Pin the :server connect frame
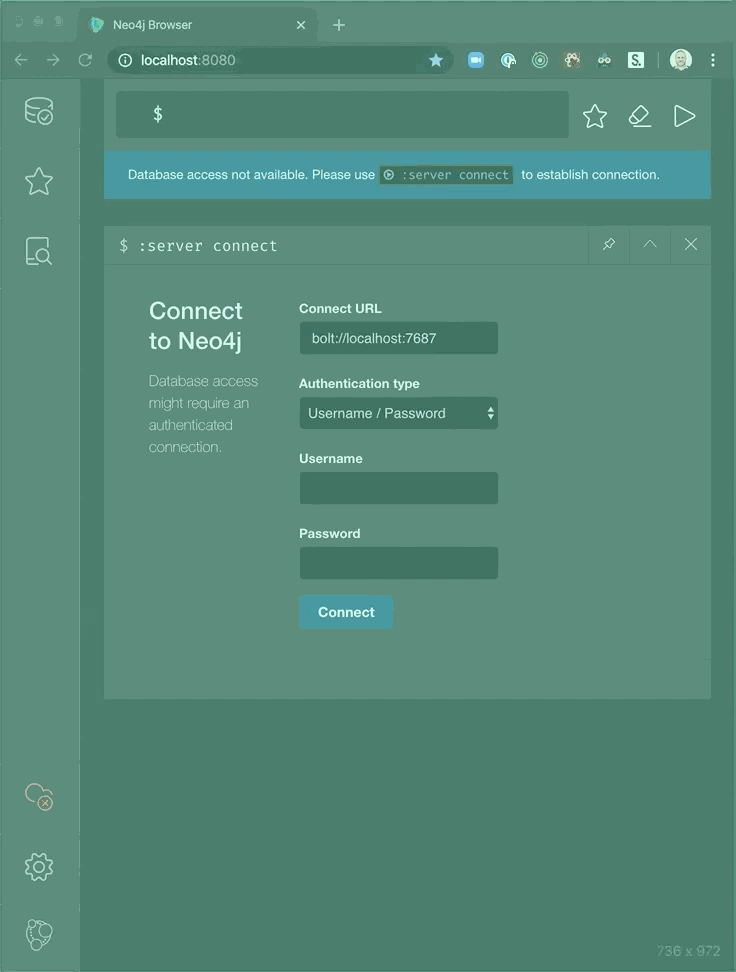The image size is (736, 972). 609,244
